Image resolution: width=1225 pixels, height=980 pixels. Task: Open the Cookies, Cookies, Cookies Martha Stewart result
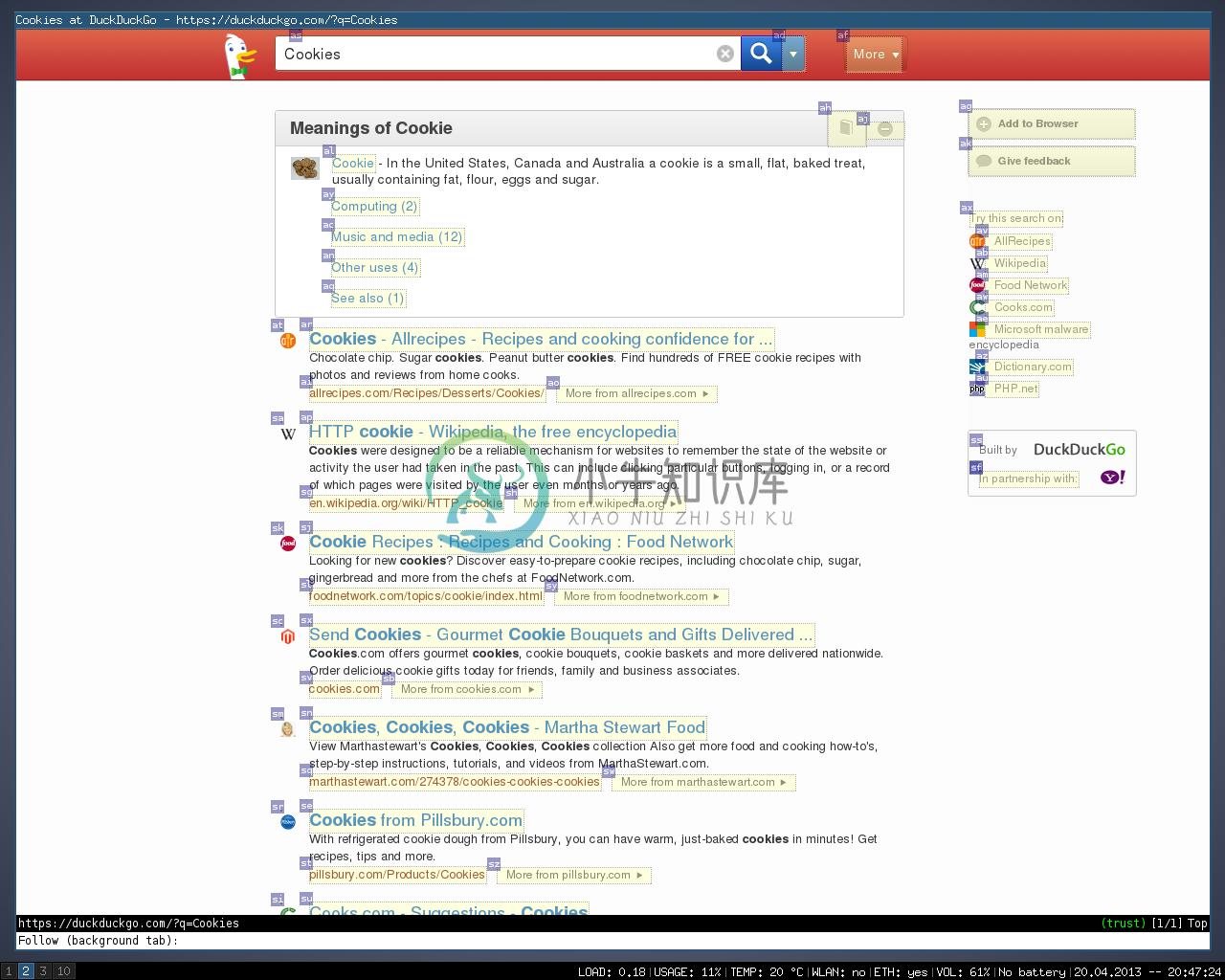point(507,727)
